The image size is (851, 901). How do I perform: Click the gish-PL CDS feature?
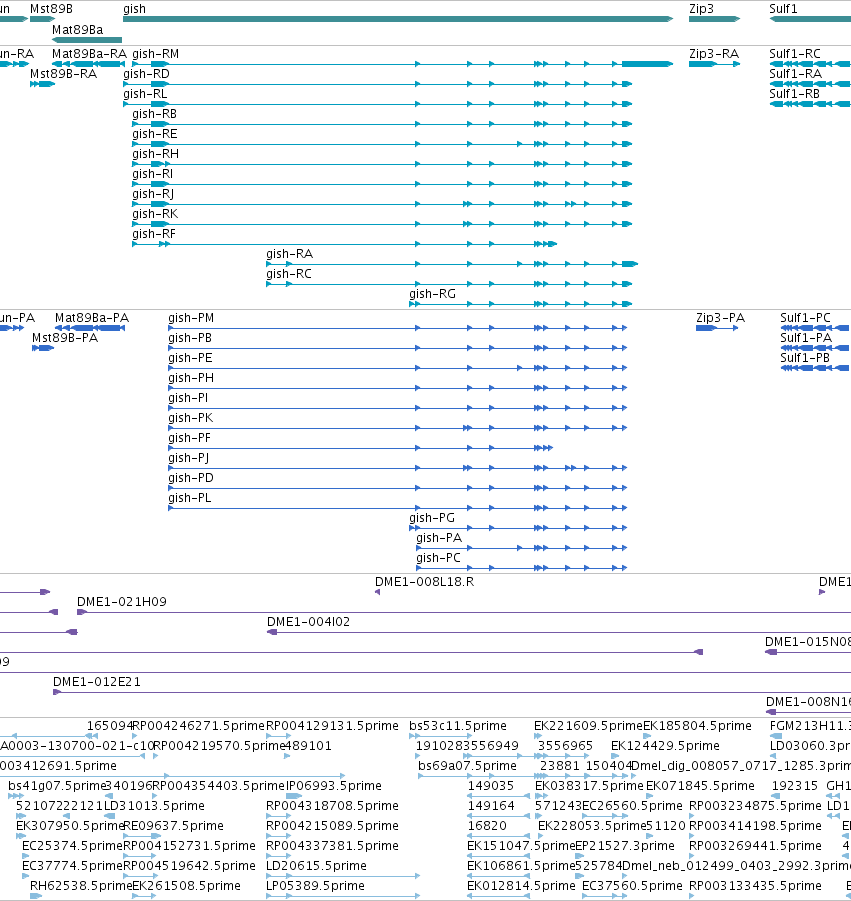(398, 507)
